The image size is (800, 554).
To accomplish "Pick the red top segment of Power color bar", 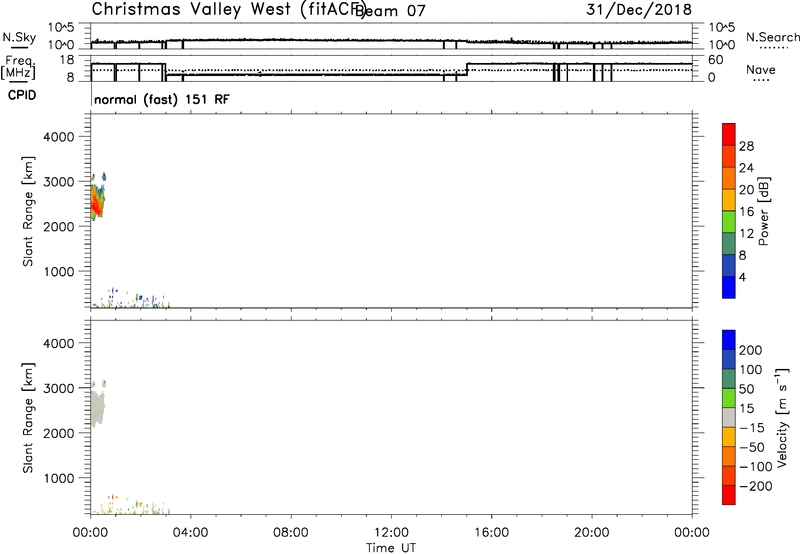I will tap(729, 134).
